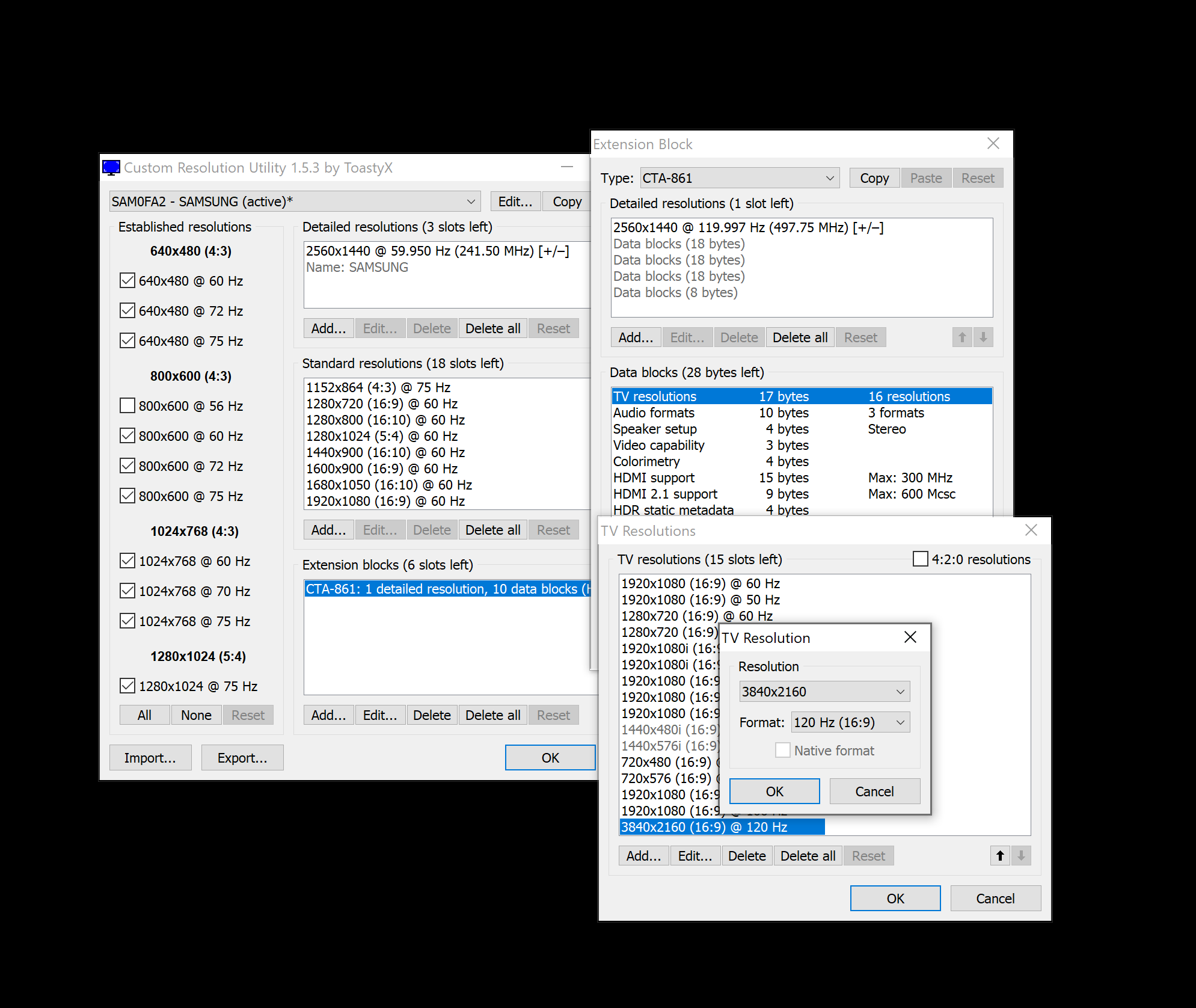Image resolution: width=1196 pixels, height=1008 pixels.
Task: Expand the Format 120 Hz (16:9) dropdown
Action: click(x=850, y=722)
